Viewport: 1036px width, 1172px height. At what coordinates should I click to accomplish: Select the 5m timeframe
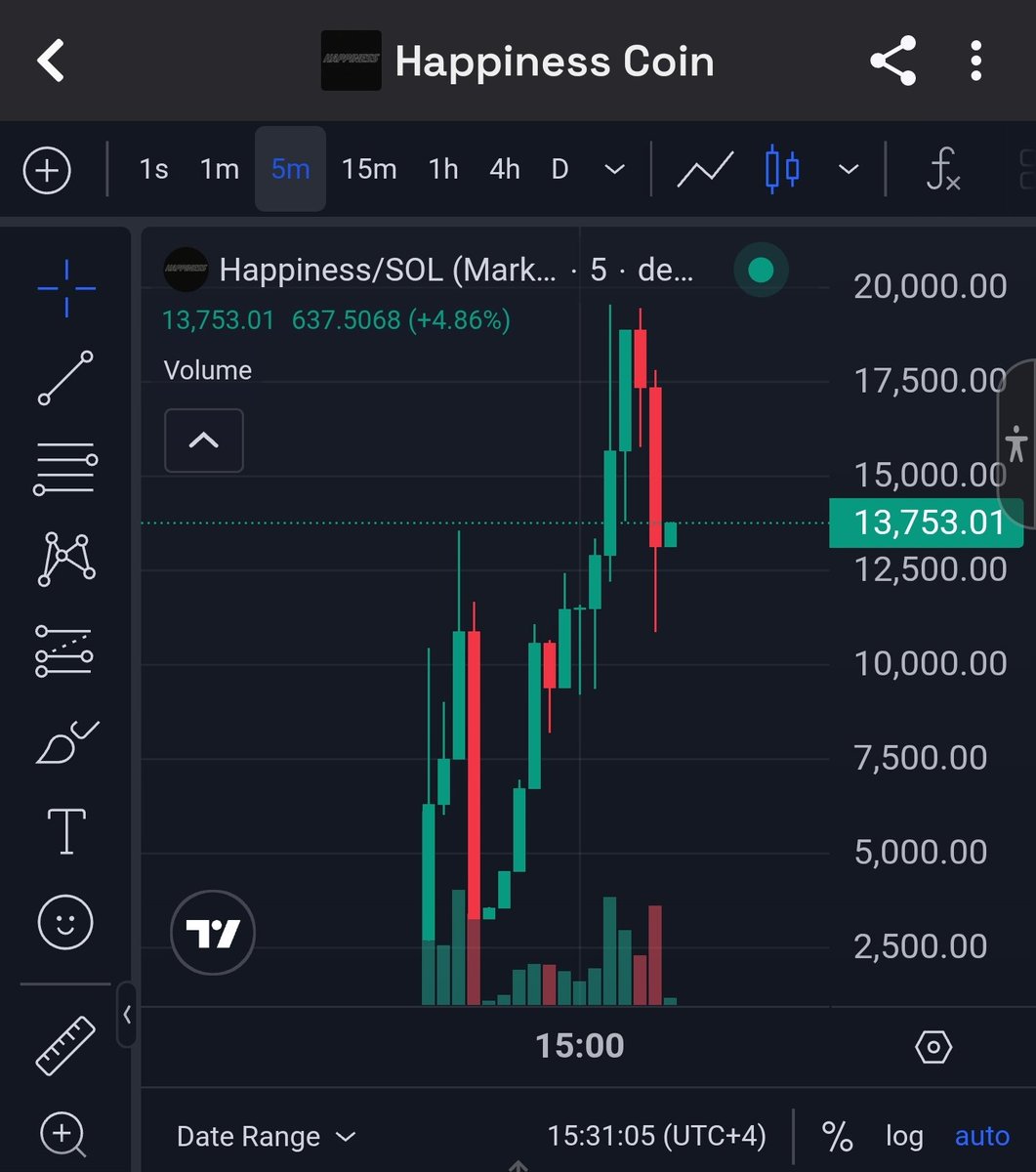click(x=290, y=169)
